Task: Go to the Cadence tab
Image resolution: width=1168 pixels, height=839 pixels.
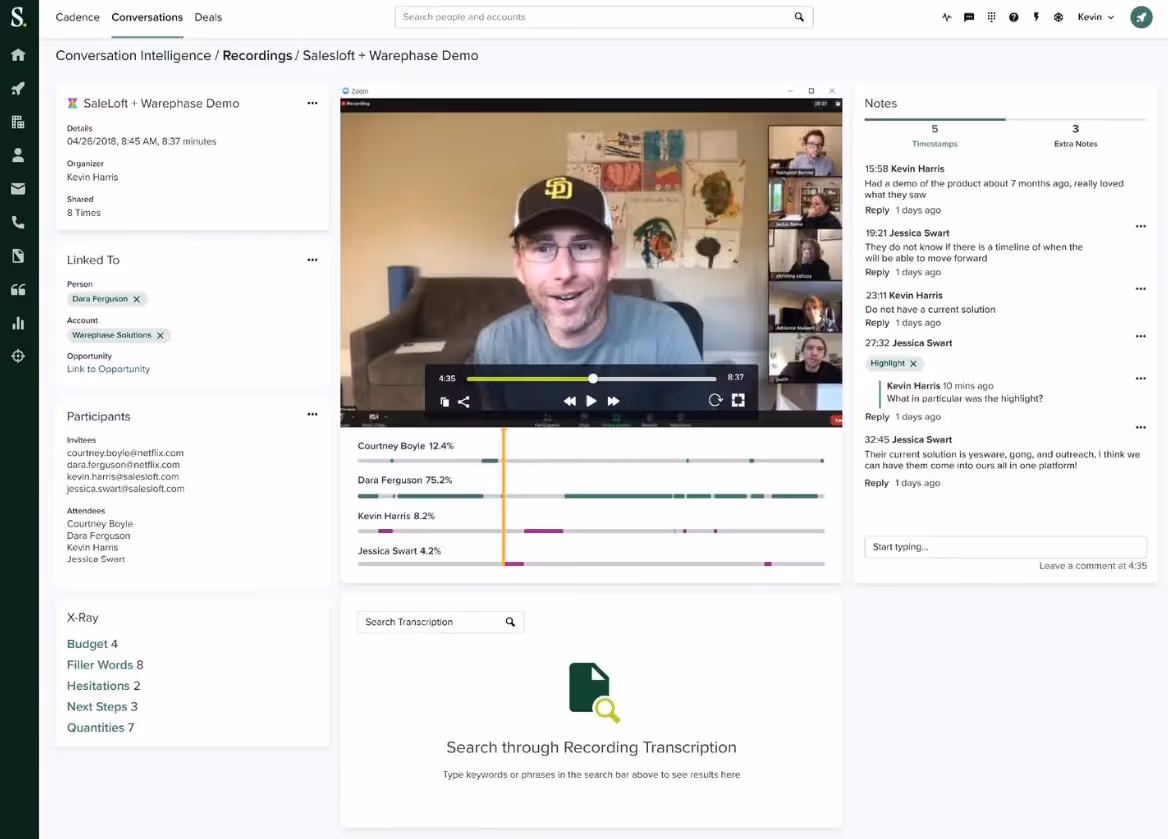Action: [x=77, y=17]
